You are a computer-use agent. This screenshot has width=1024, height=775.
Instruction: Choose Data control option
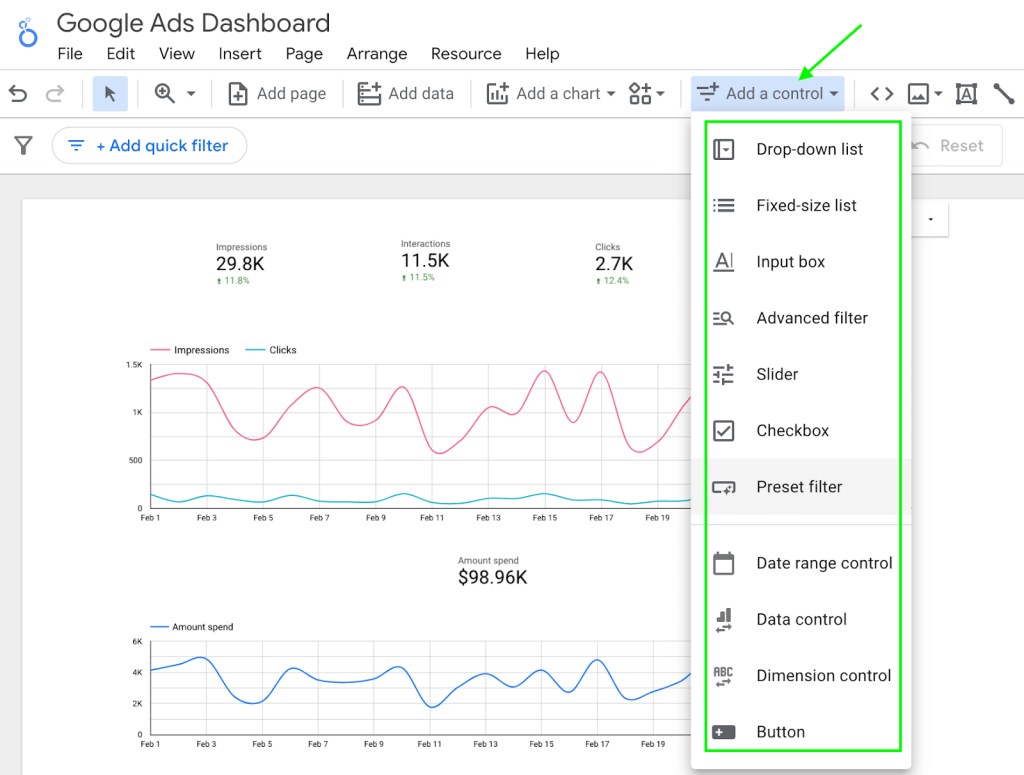[x=803, y=619]
